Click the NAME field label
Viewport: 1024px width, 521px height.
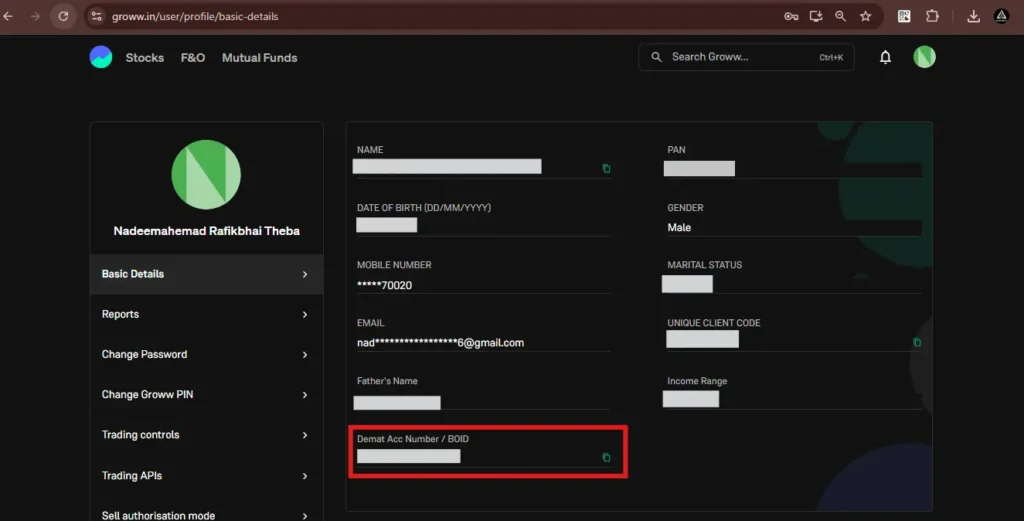(x=370, y=150)
